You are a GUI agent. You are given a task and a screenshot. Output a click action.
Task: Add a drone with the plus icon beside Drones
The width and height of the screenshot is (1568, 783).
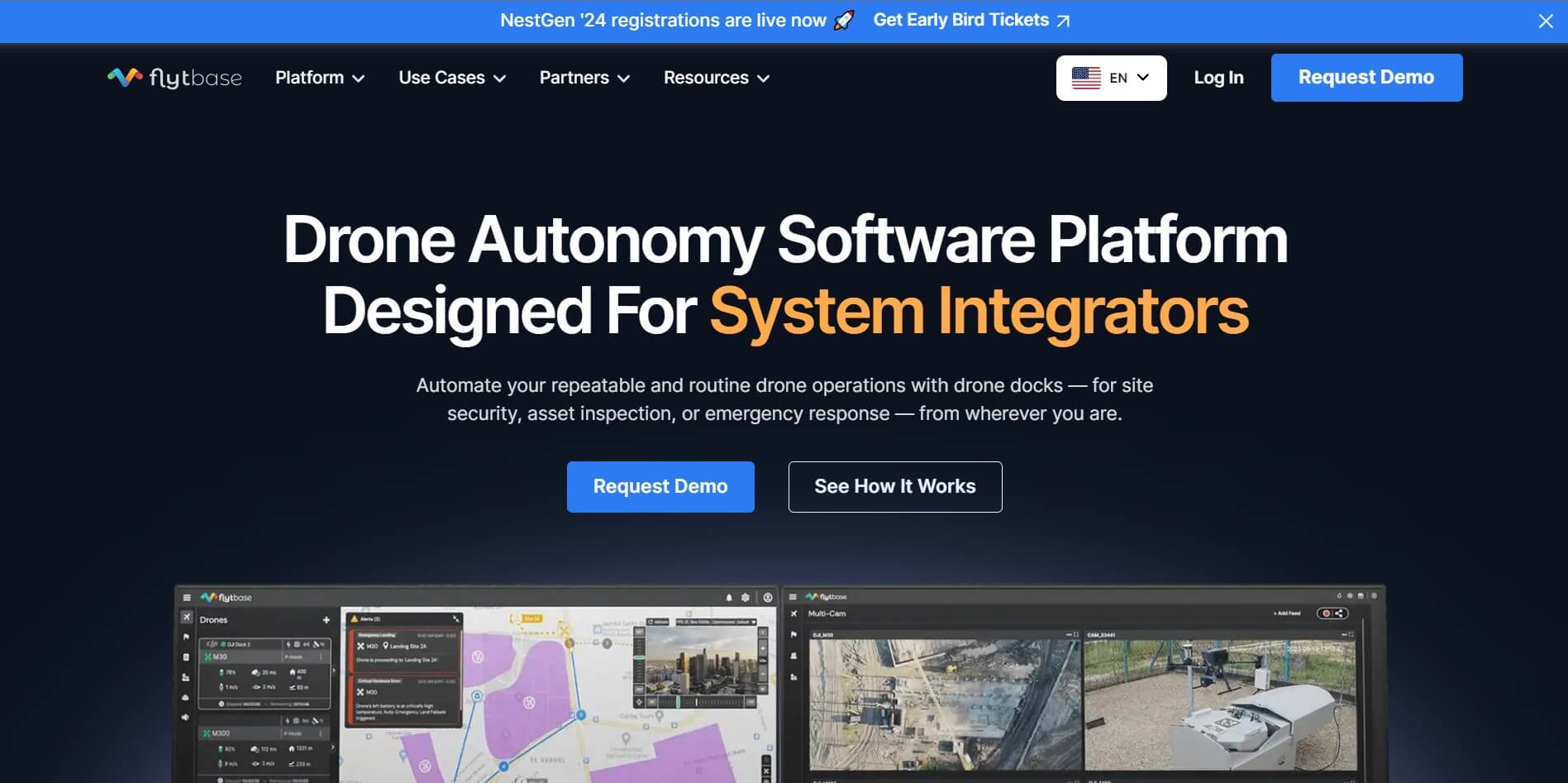click(326, 619)
